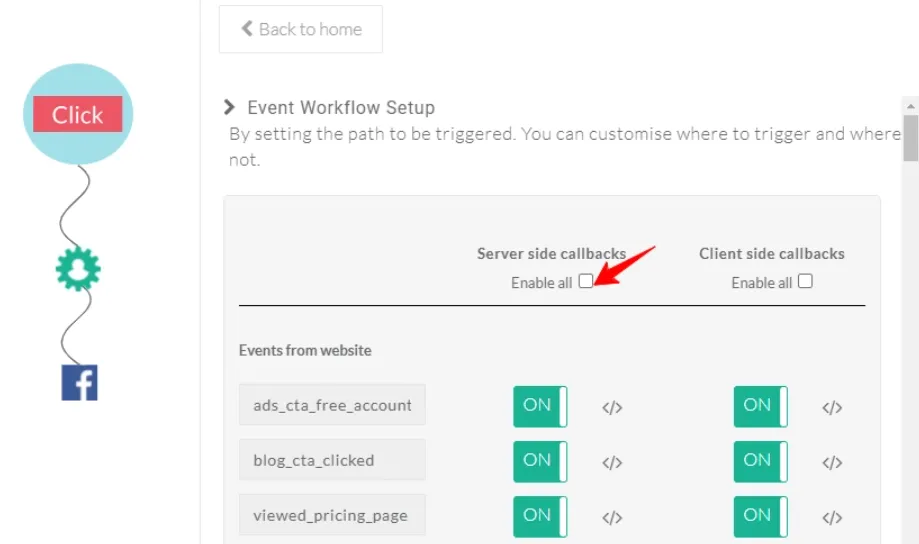Viewport: 919px width, 544px height.
Task: Enable all client side callbacks checkbox
Action: click(x=805, y=281)
